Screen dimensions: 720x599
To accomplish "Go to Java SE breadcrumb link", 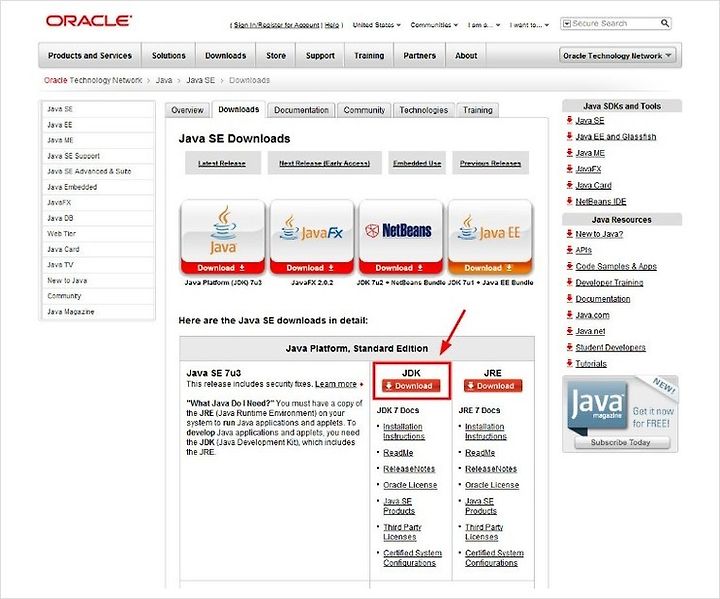I will (201, 80).
